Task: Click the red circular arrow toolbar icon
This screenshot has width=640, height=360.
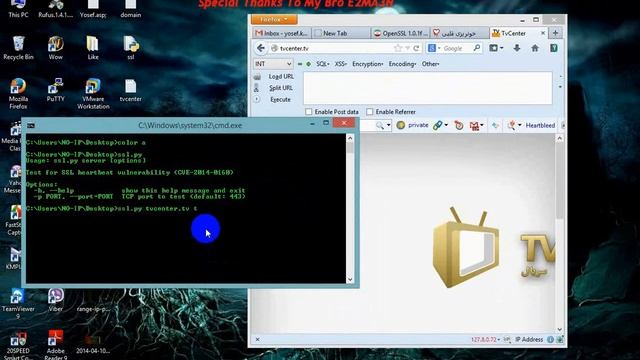Action: pyautogui.click(x=459, y=125)
